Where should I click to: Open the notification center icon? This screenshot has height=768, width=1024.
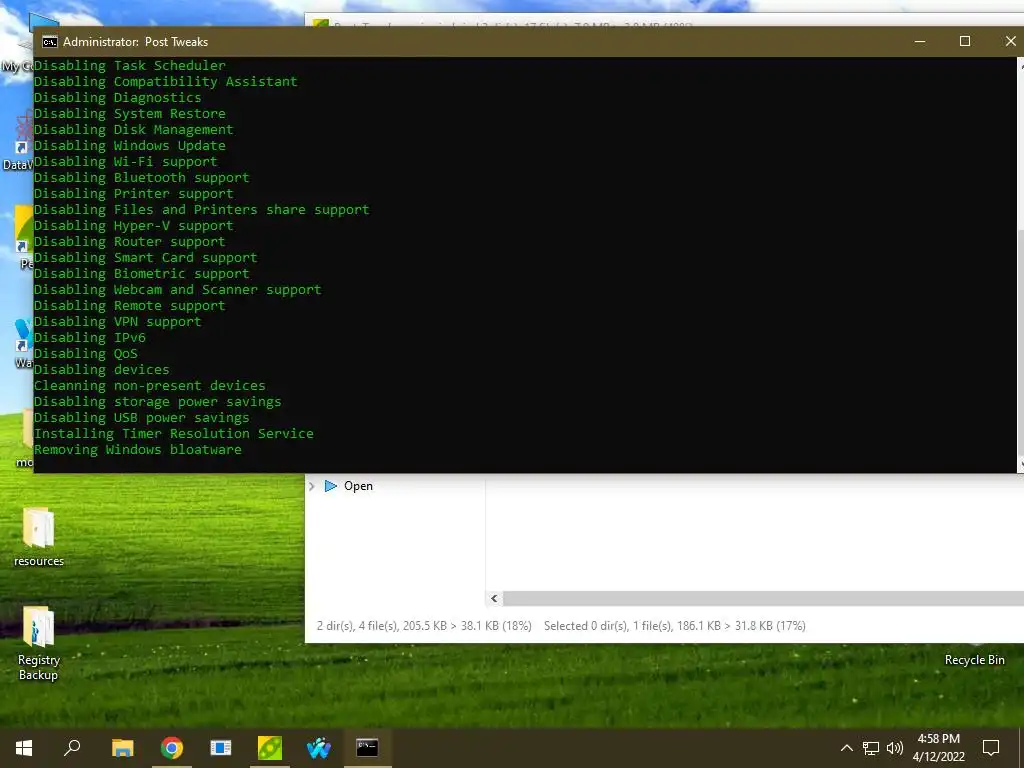(x=991, y=747)
